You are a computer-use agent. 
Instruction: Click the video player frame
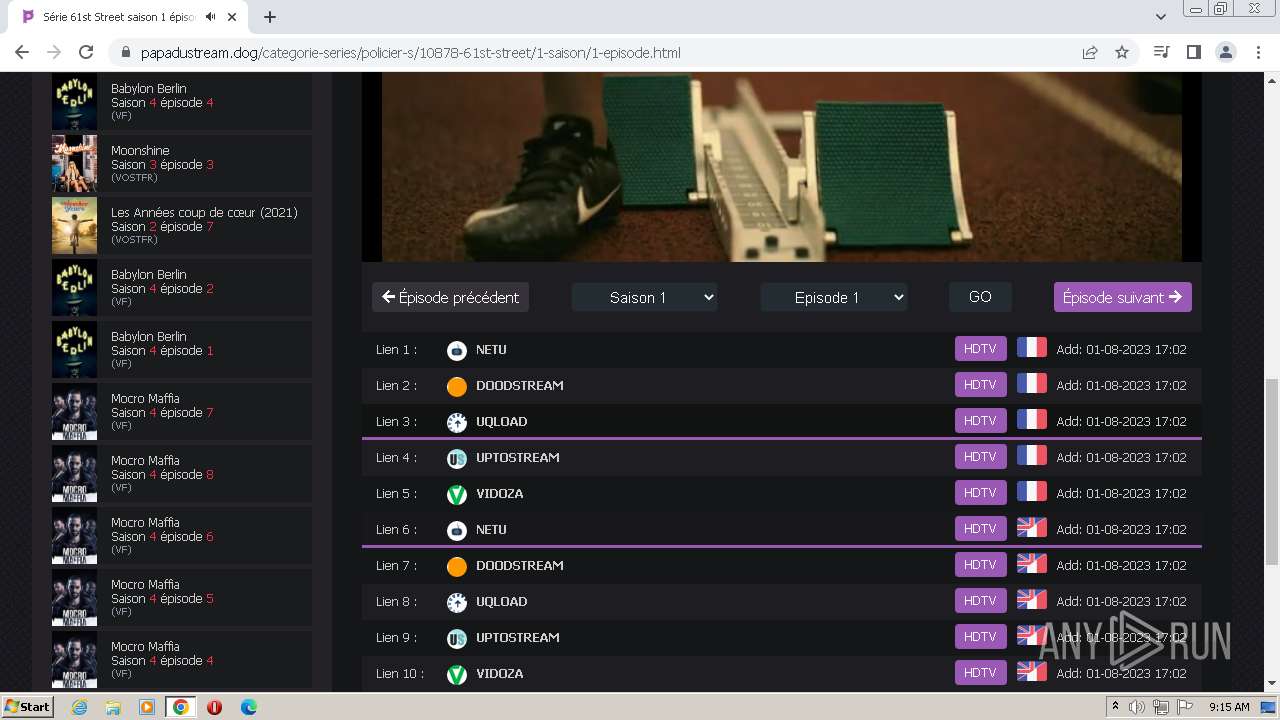tap(782, 167)
